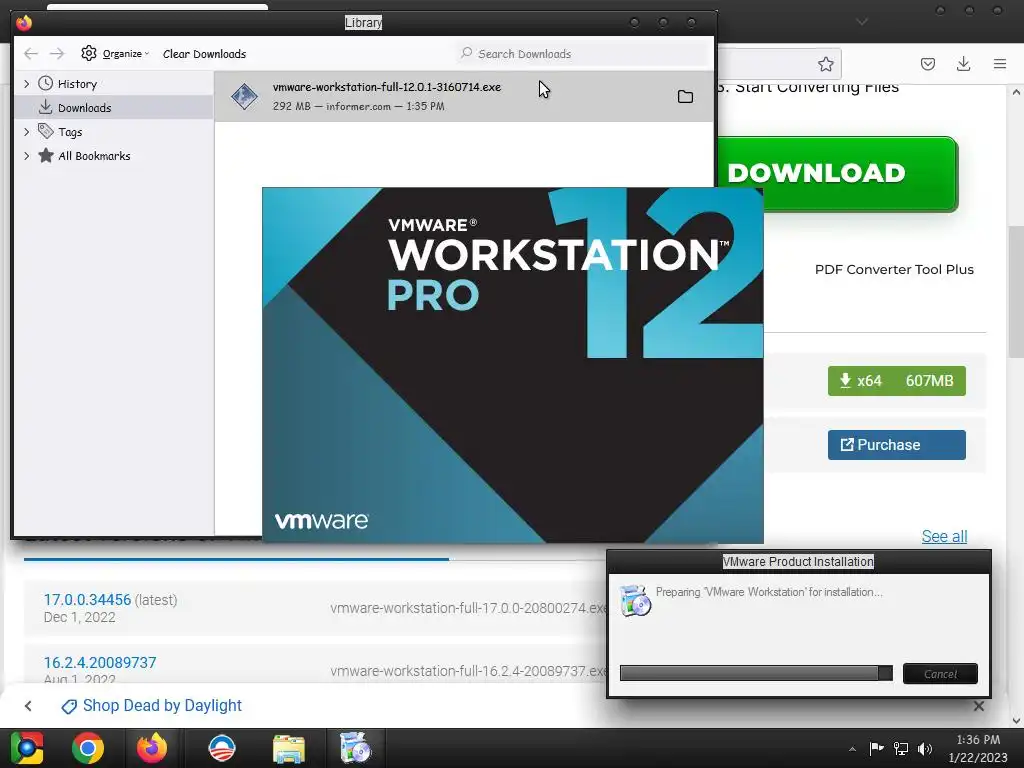Click the Library forward arrow
This screenshot has width=1024, height=768.
coord(57,54)
